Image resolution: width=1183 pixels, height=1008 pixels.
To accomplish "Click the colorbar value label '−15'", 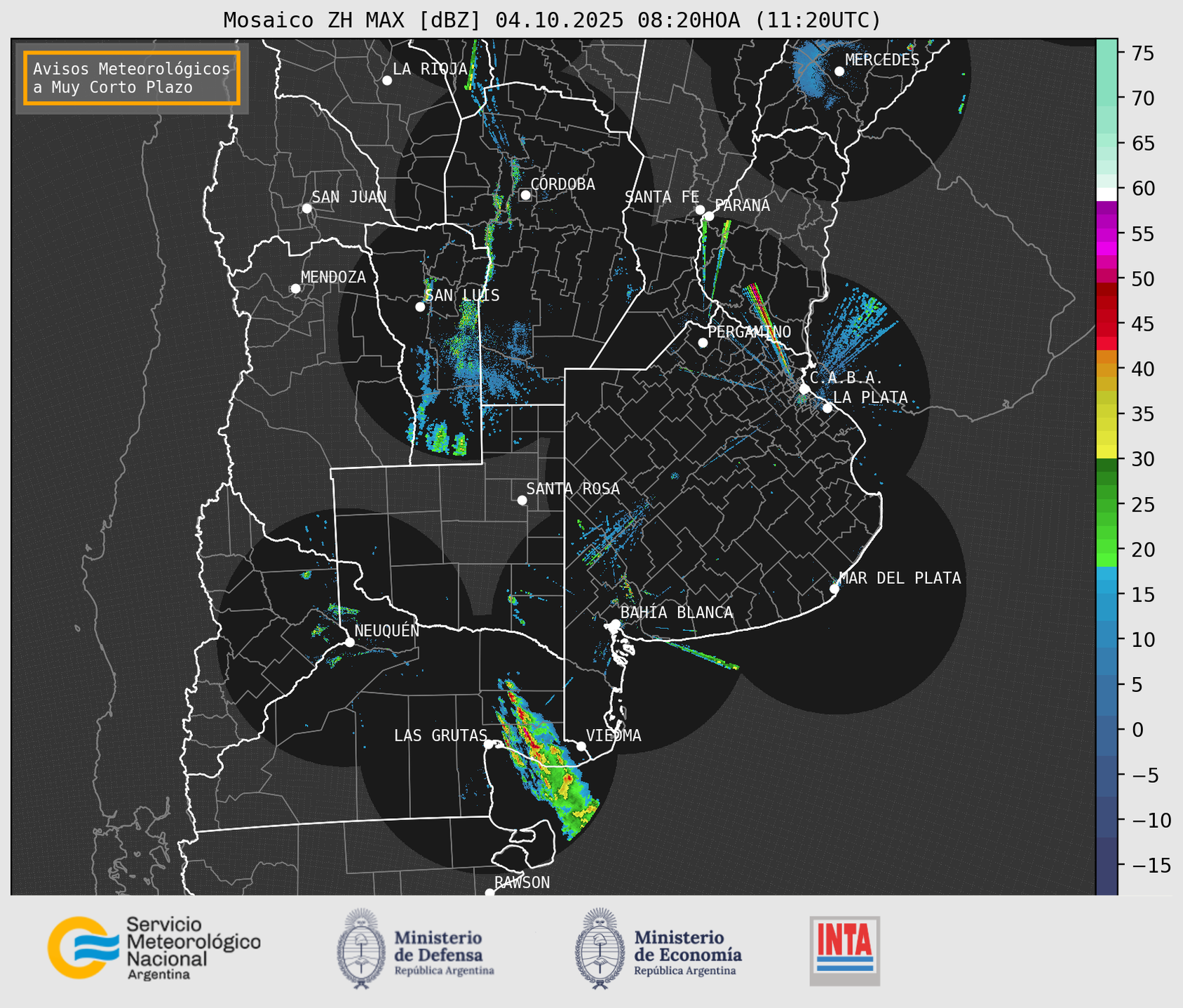I will pos(1151,866).
